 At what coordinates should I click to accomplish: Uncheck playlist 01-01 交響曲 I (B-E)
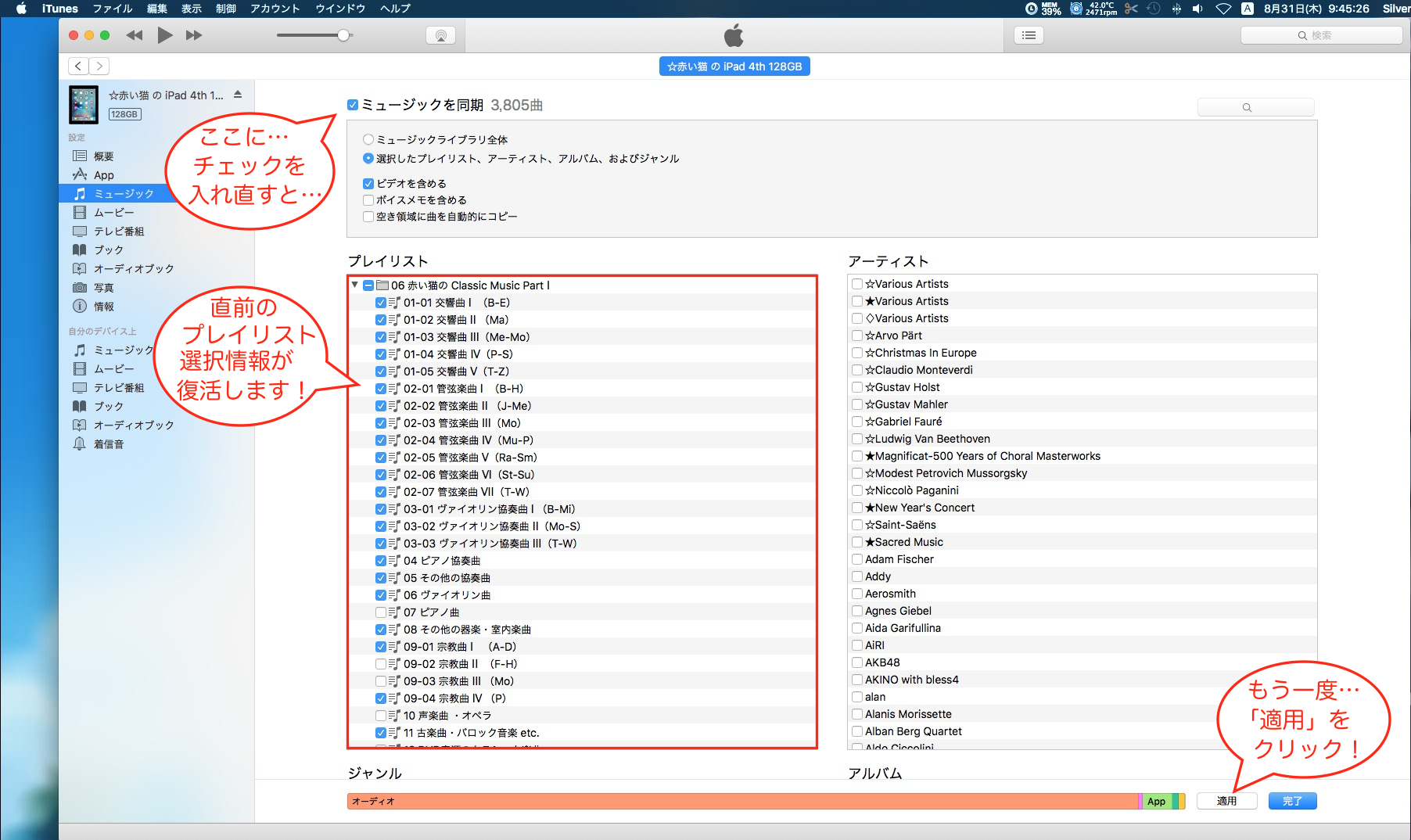click(381, 303)
